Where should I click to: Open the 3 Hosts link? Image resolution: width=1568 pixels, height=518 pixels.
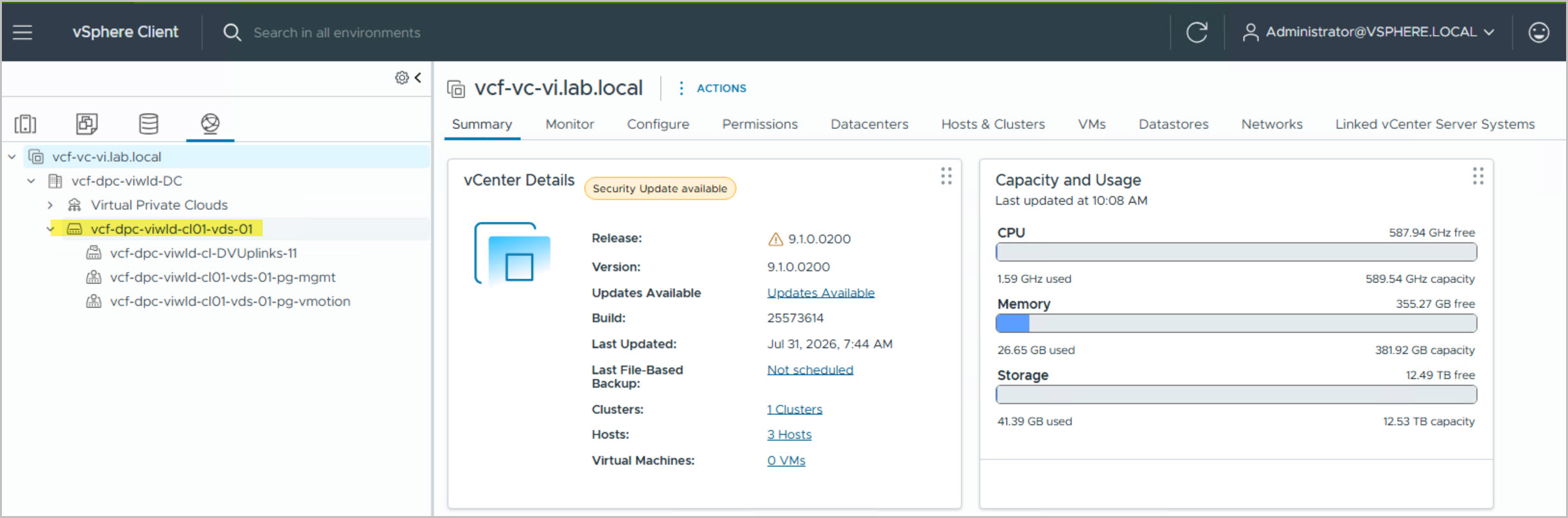tap(789, 435)
